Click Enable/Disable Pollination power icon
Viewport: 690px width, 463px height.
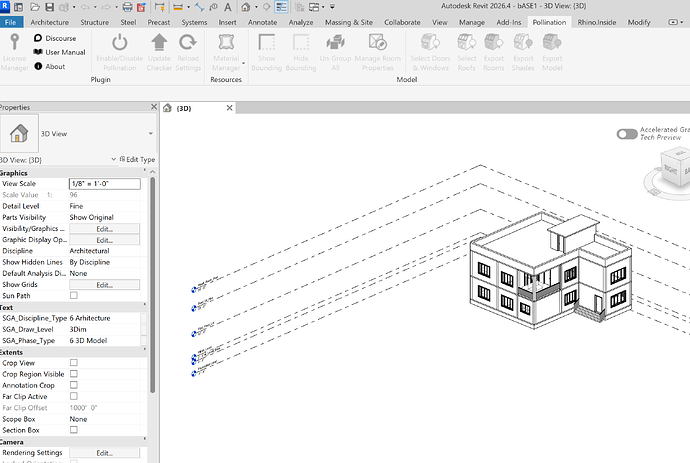120,43
